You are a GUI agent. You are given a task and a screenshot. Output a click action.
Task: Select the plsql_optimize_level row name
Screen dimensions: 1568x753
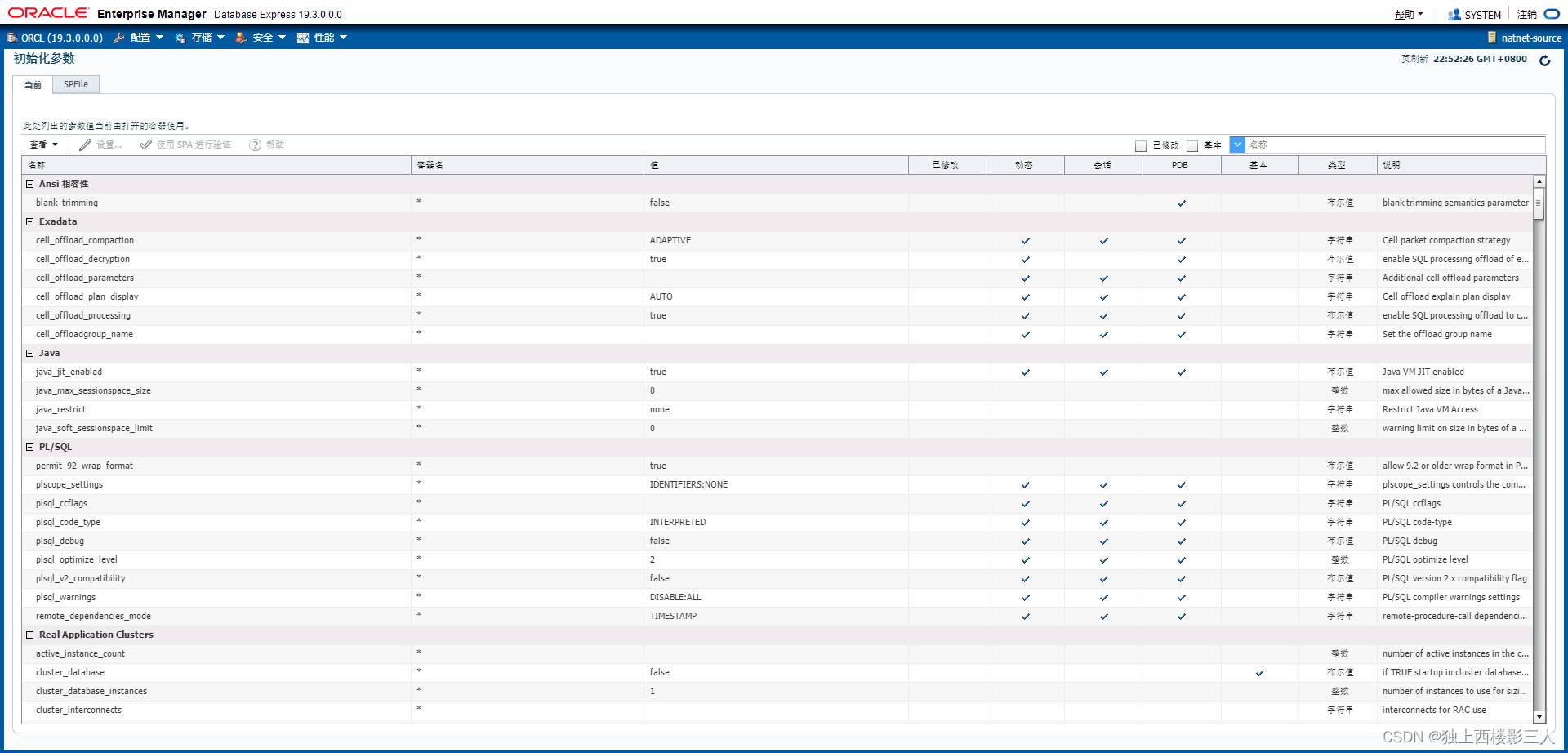[77, 560]
